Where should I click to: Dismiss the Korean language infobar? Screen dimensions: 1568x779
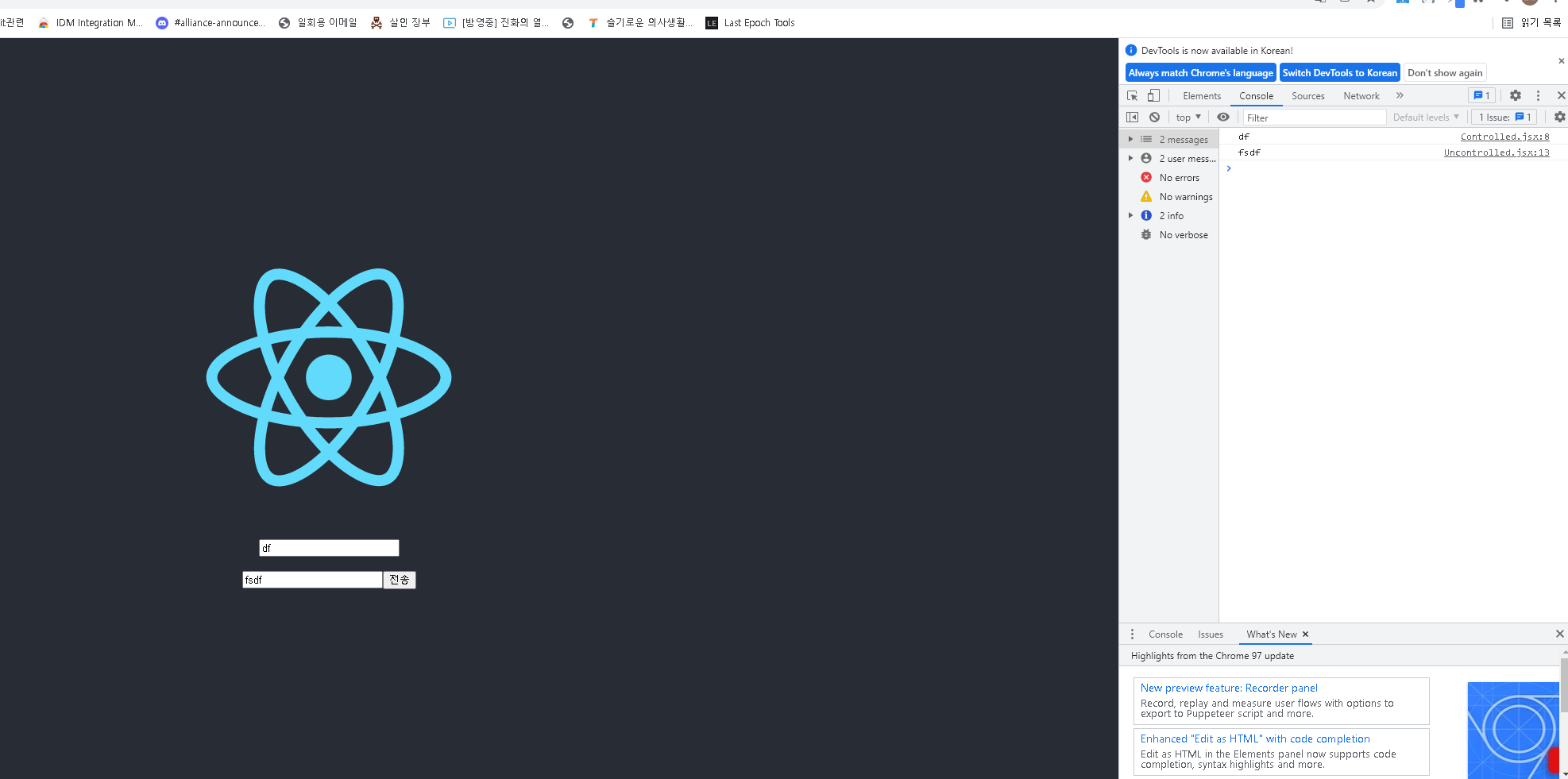pos(1561,61)
